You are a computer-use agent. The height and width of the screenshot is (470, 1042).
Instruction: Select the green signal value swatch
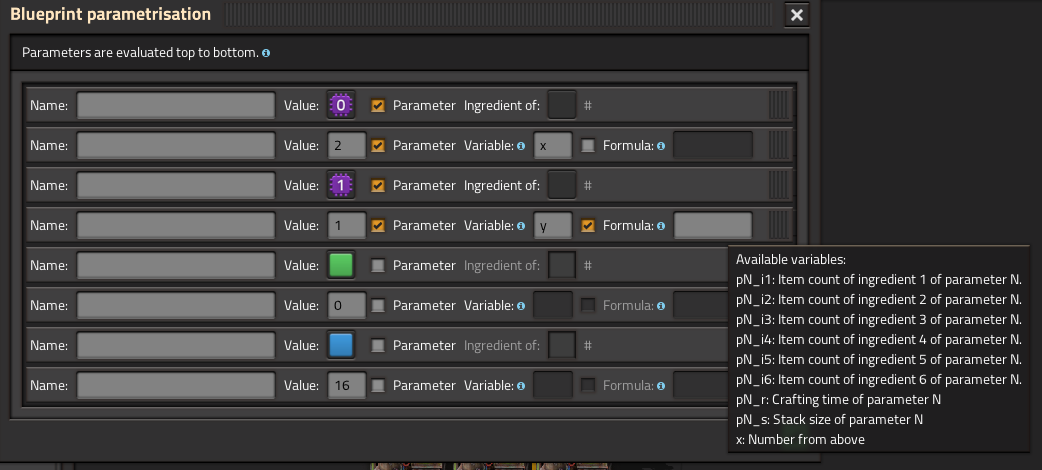pos(342,265)
